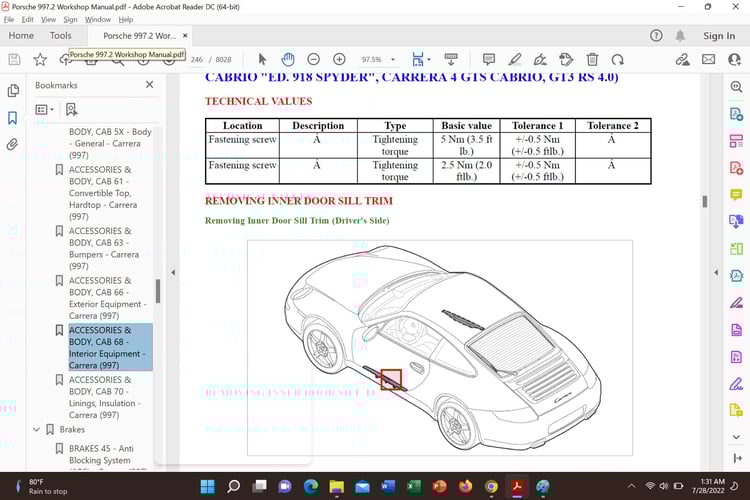The height and width of the screenshot is (500, 750).
Task: Click the share with others icon
Action: tap(734, 59)
